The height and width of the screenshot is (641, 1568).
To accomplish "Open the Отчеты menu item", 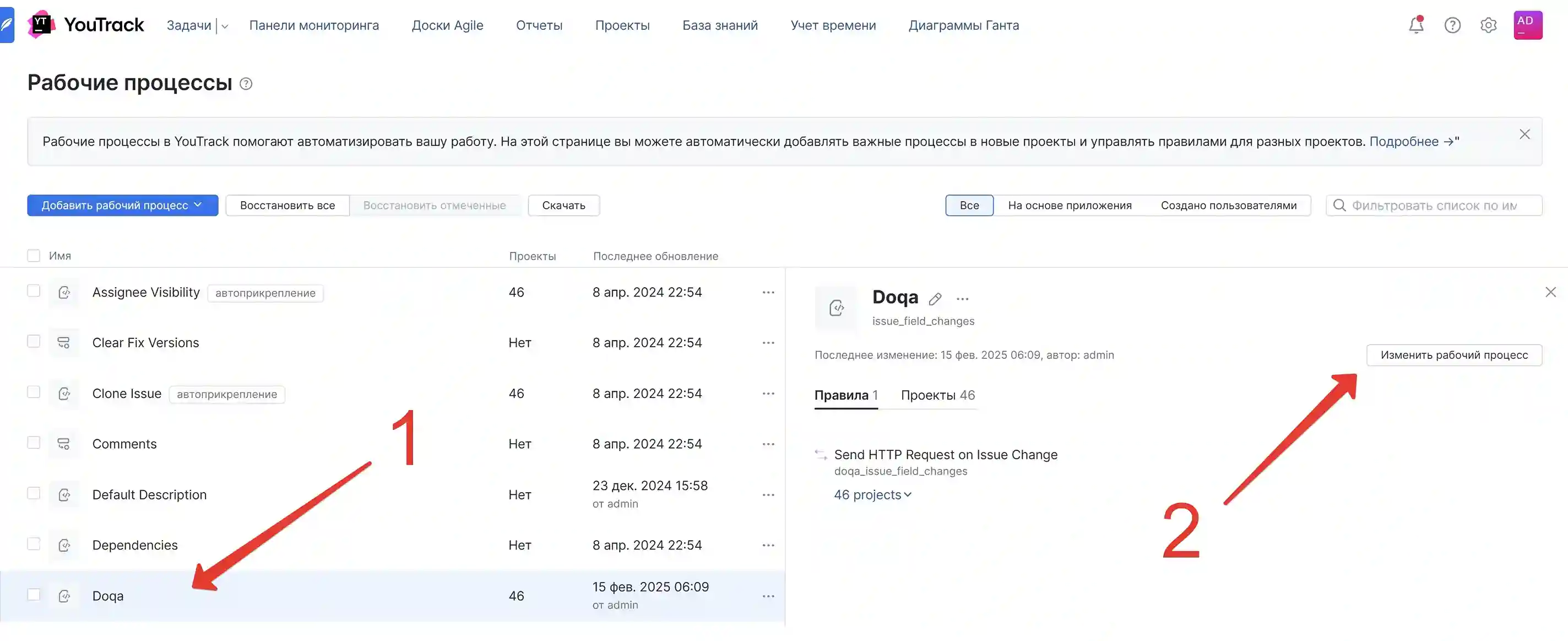I will click(x=539, y=25).
